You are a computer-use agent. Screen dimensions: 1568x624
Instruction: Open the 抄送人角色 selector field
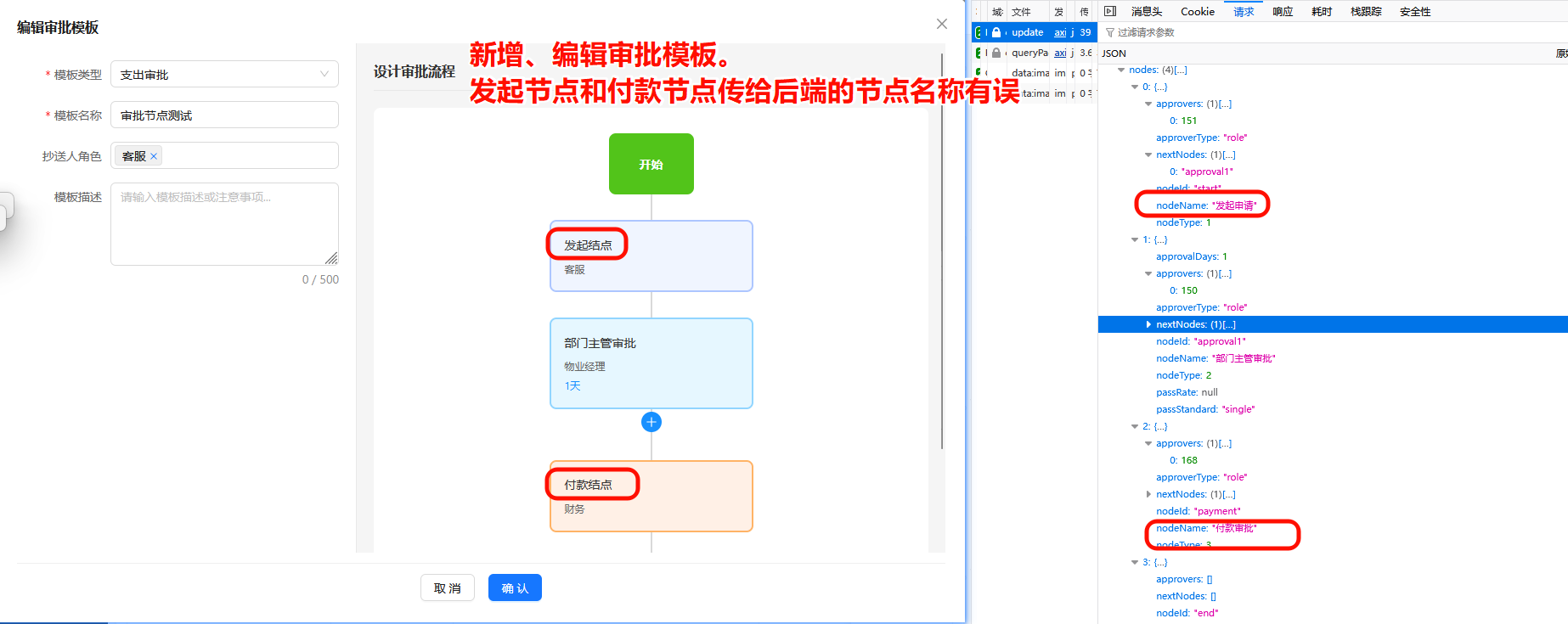tap(224, 155)
